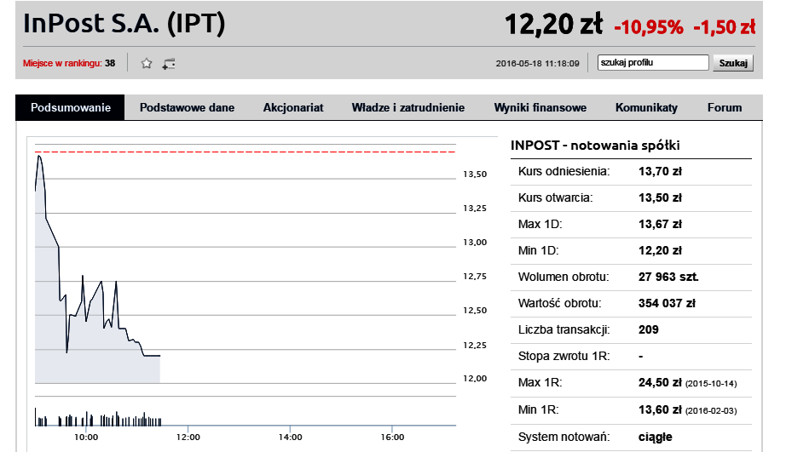Click the Max 1D value 13,67 zł
Viewport: 786px width, 452px height.
(x=660, y=224)
